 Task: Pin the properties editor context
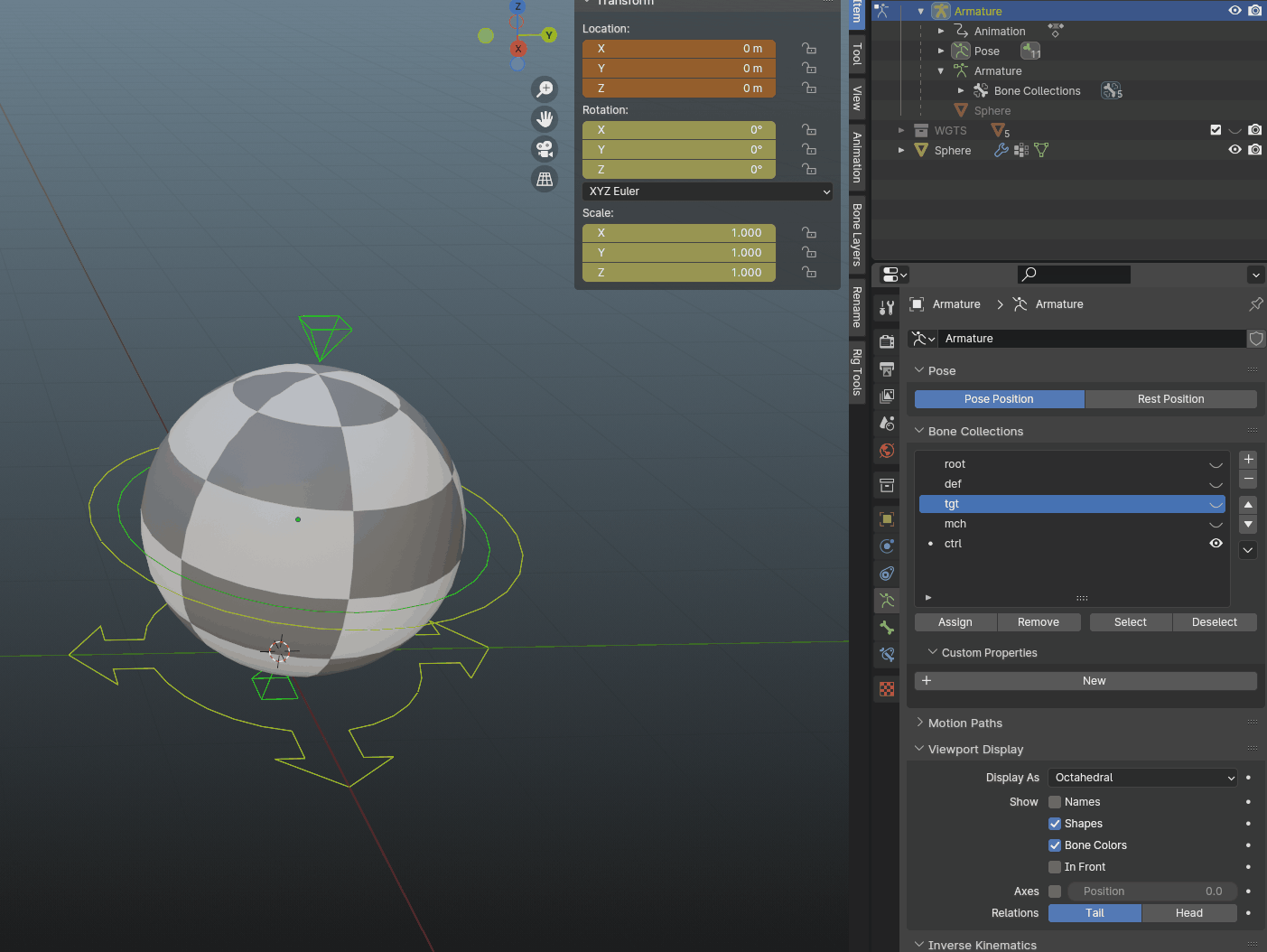[x=1255, y=304]
